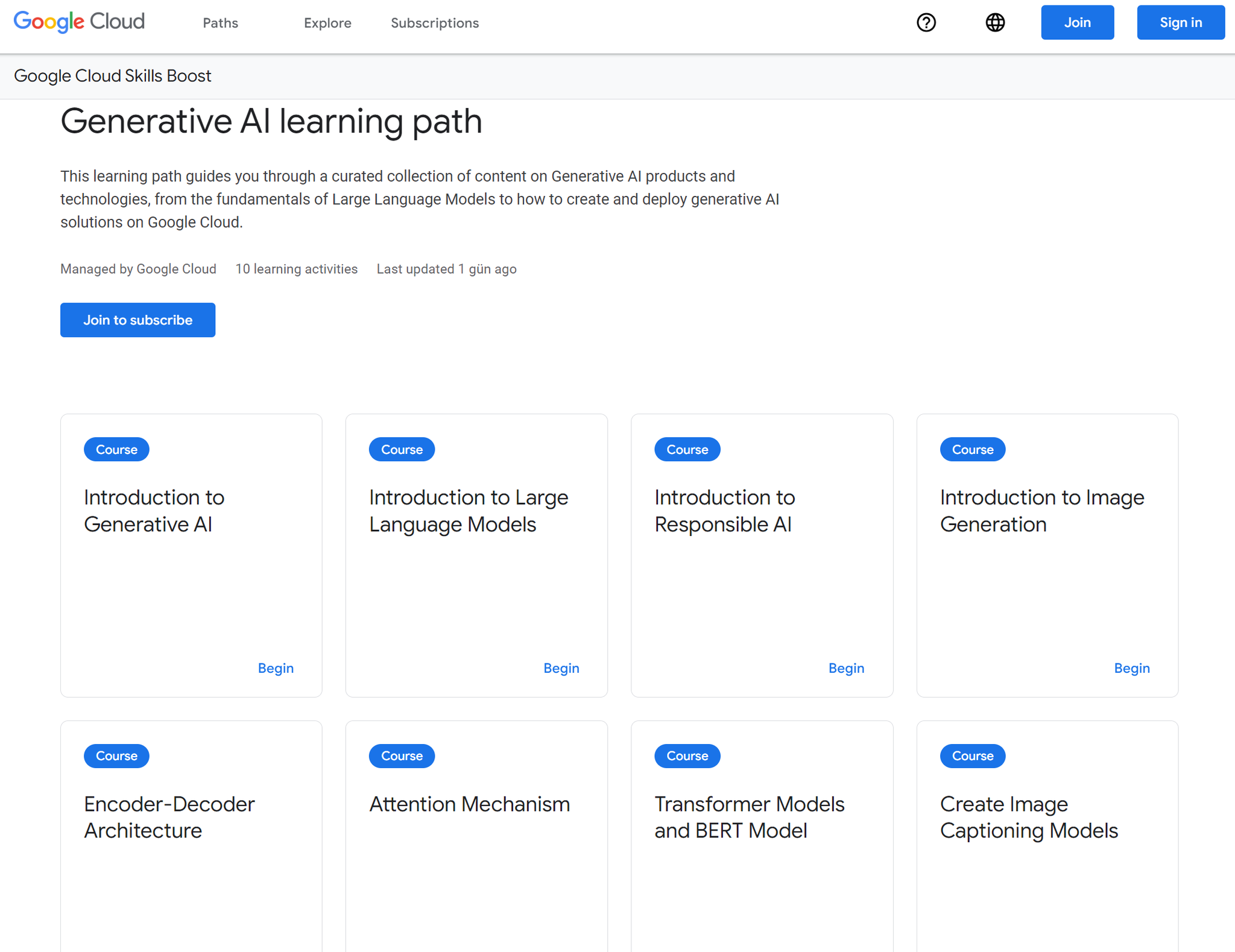The image size is (1235, 952).
Task: Click Course badge on Attention Mechanism card
Action: coord(402,755)
